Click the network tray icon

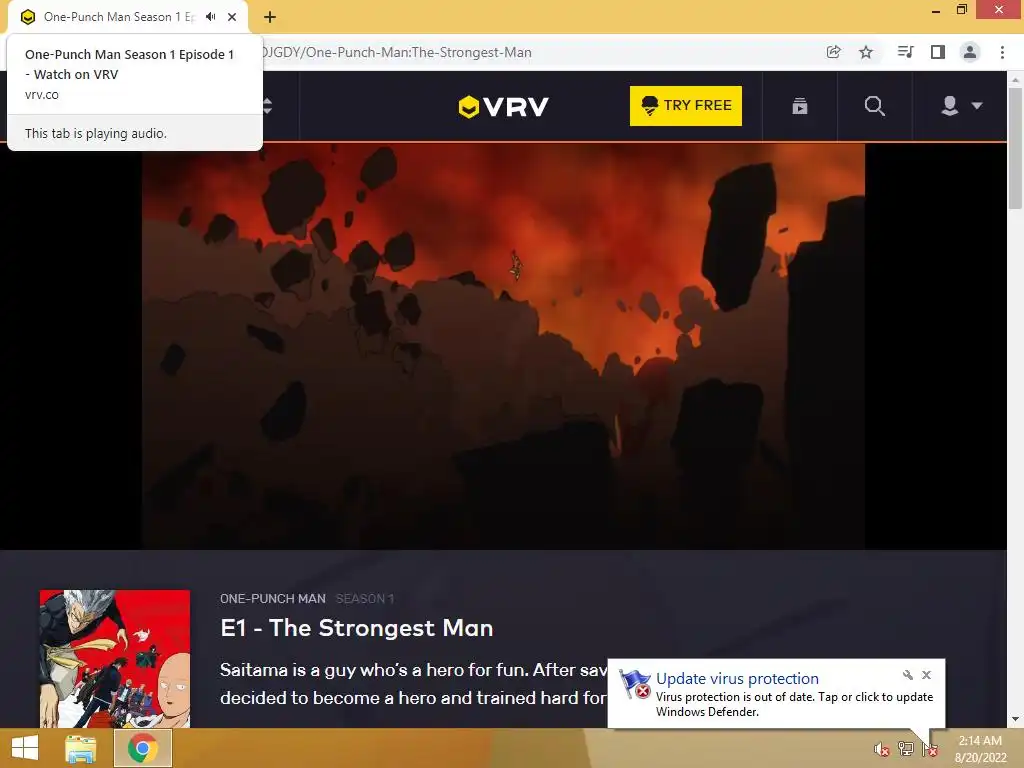click(x=905, y=749)
